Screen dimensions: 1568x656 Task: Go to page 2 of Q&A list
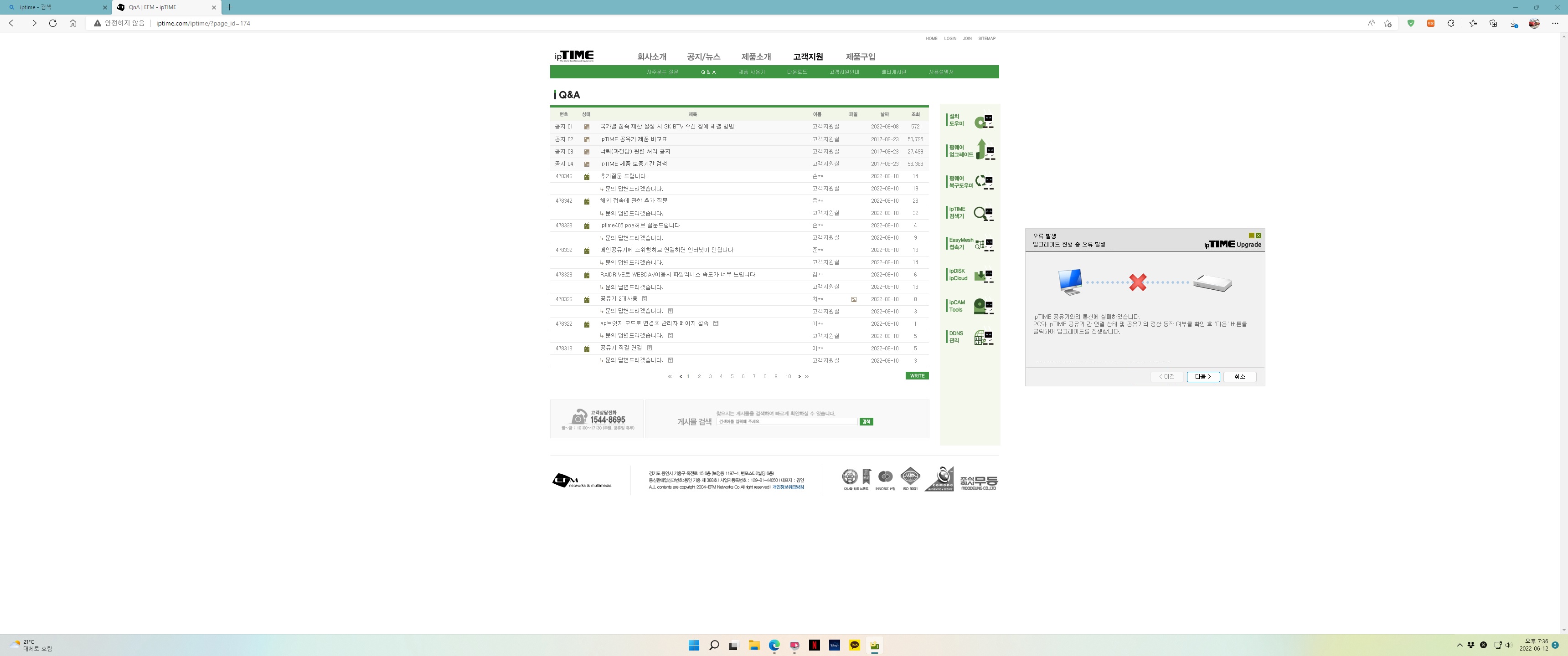click(699, 377)
